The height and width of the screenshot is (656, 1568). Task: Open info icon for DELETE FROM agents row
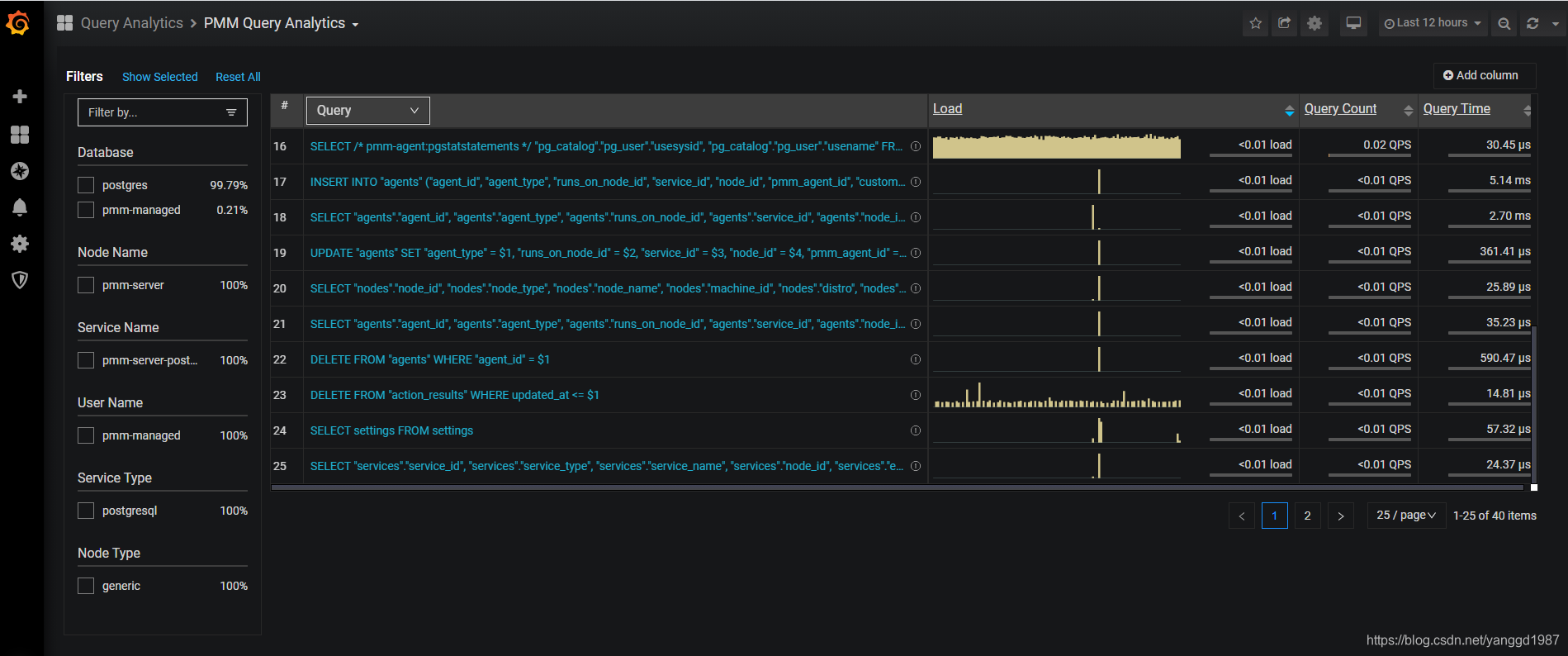click(x=916, y=359)
